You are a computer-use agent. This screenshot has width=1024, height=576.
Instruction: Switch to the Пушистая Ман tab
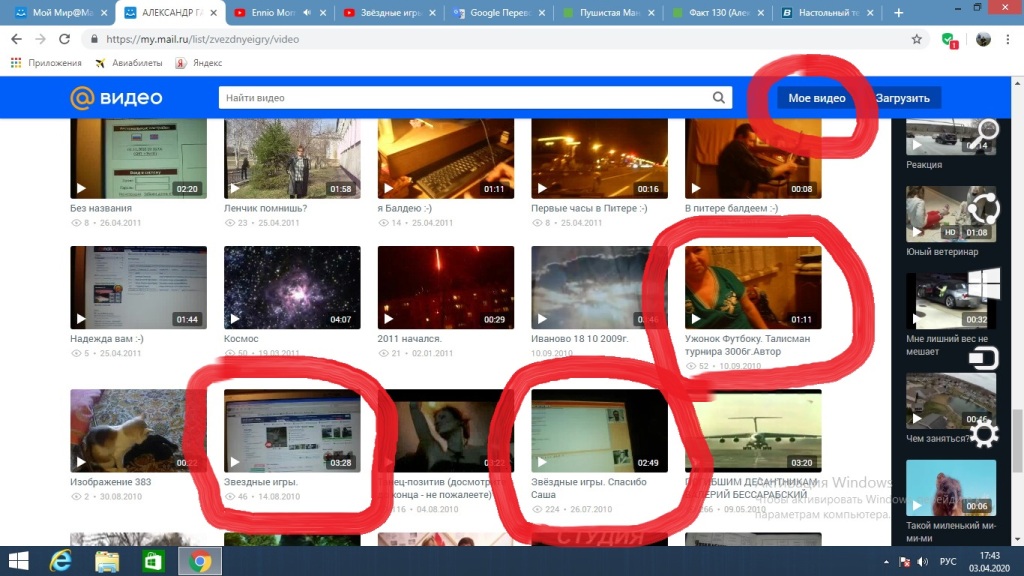pyautogui.click(x=609, y=12)
